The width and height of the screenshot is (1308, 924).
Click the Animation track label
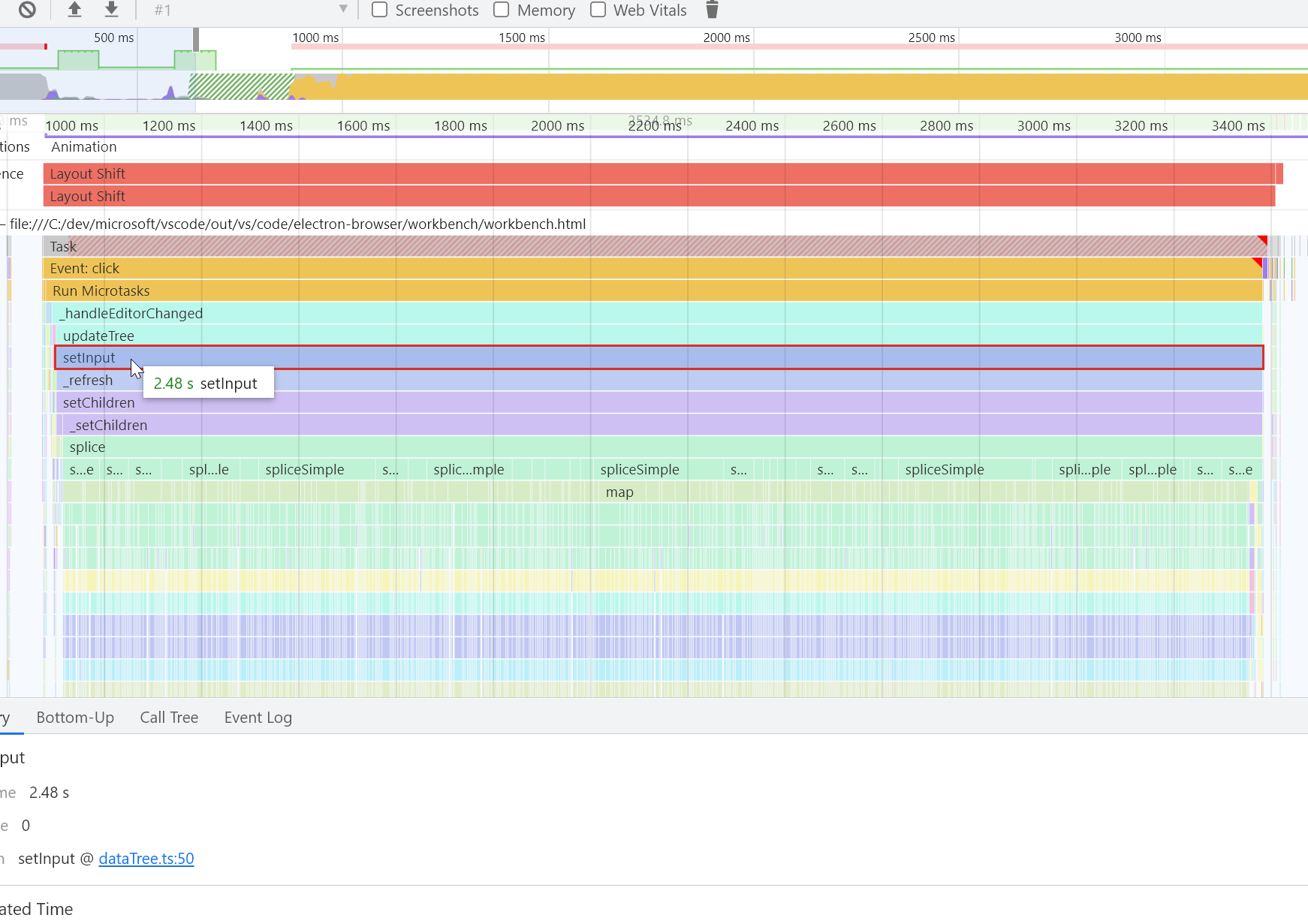[84, 147]
